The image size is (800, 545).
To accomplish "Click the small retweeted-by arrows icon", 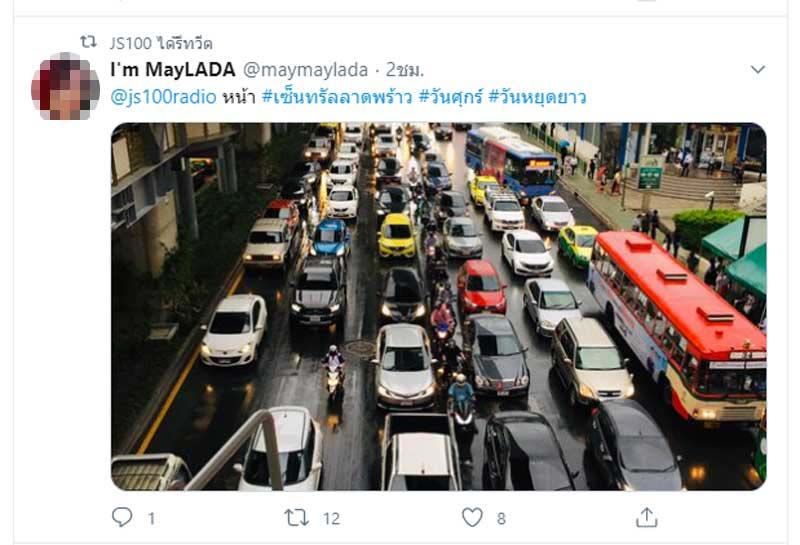I will pos(88,42).
